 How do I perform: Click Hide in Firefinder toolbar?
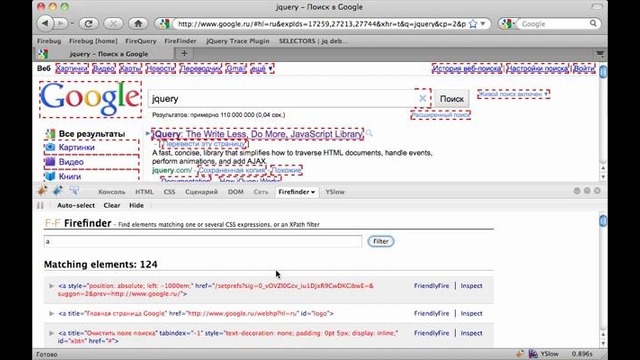(x=136, y=205)
